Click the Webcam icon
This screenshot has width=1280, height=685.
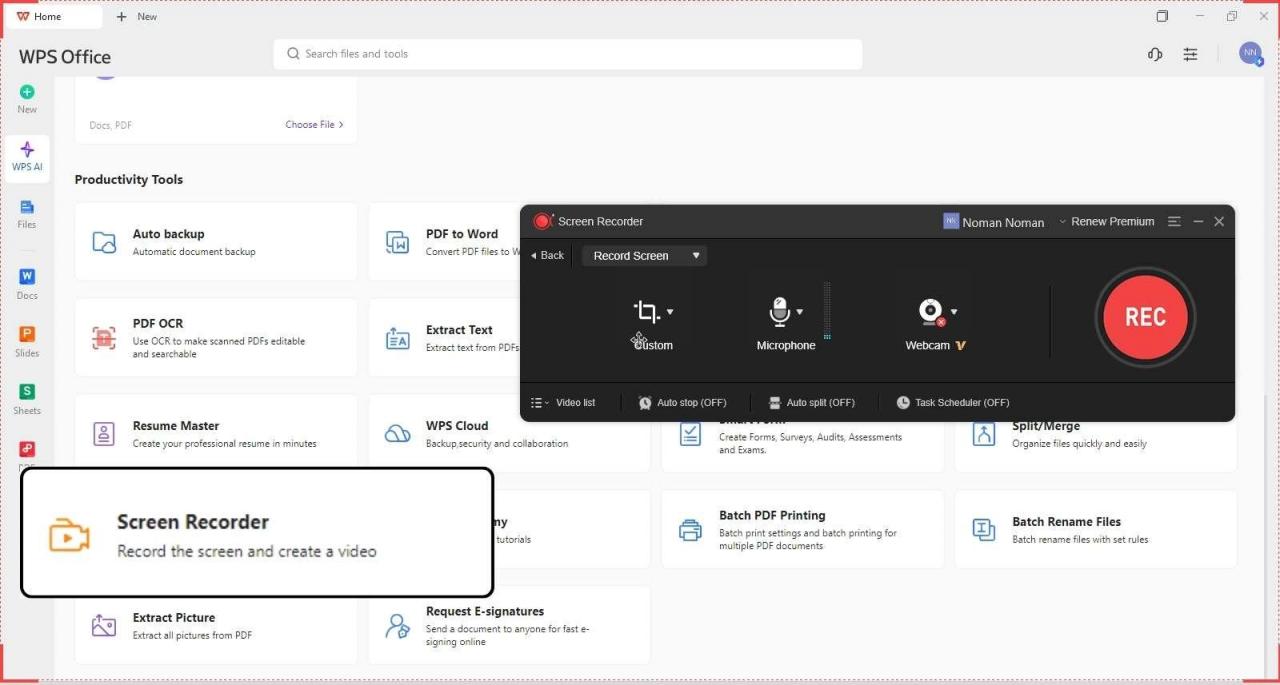[930, 311]
